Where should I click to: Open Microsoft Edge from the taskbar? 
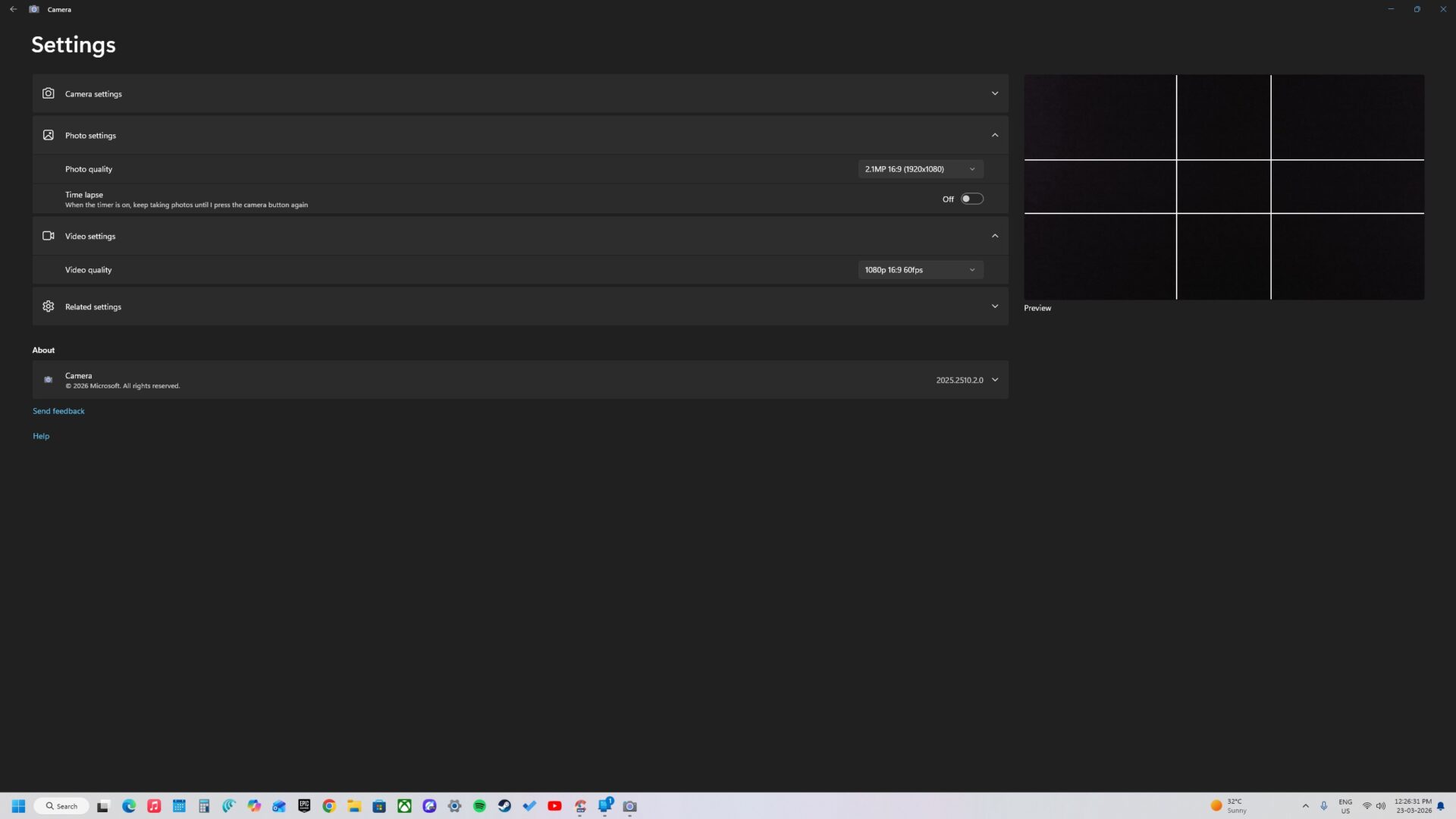[128, 806]
